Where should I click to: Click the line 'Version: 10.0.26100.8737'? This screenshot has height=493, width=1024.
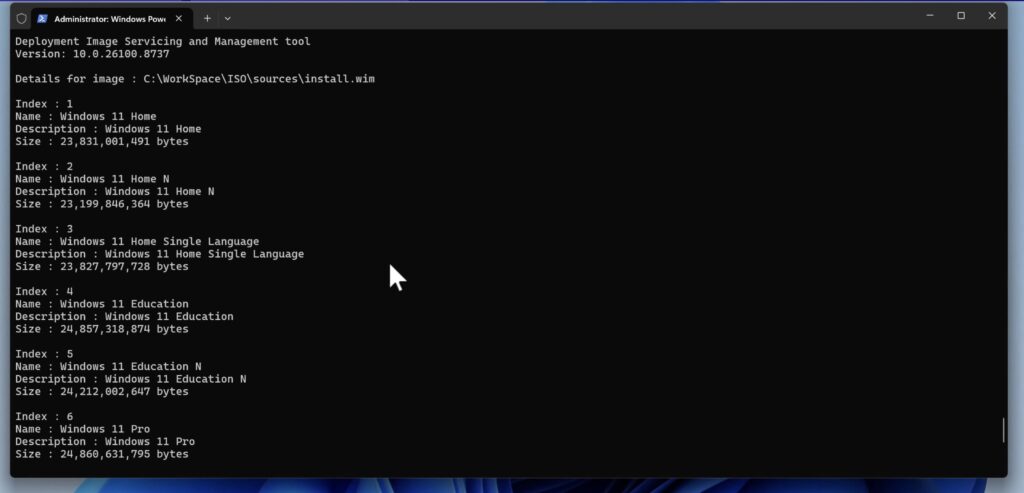[x=92, y=54]
